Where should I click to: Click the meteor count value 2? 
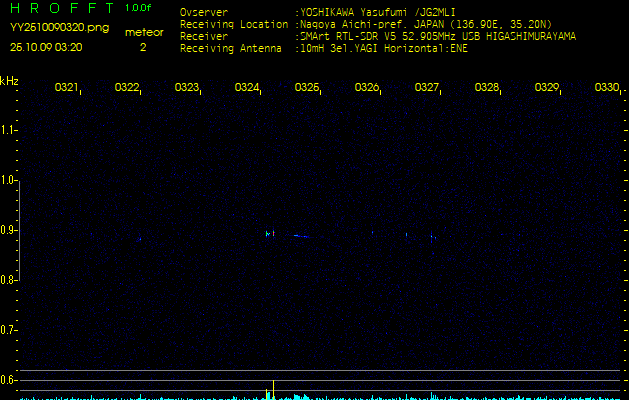pos(143,47)
